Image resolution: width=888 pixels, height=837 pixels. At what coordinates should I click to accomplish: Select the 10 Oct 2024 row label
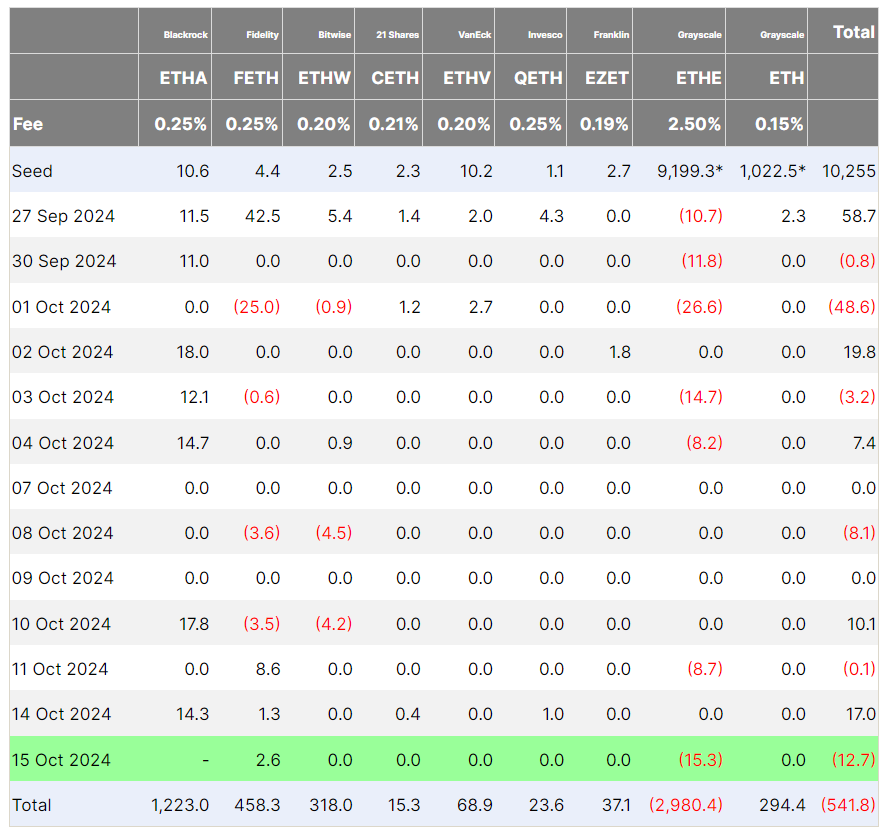tap(62, 624)
